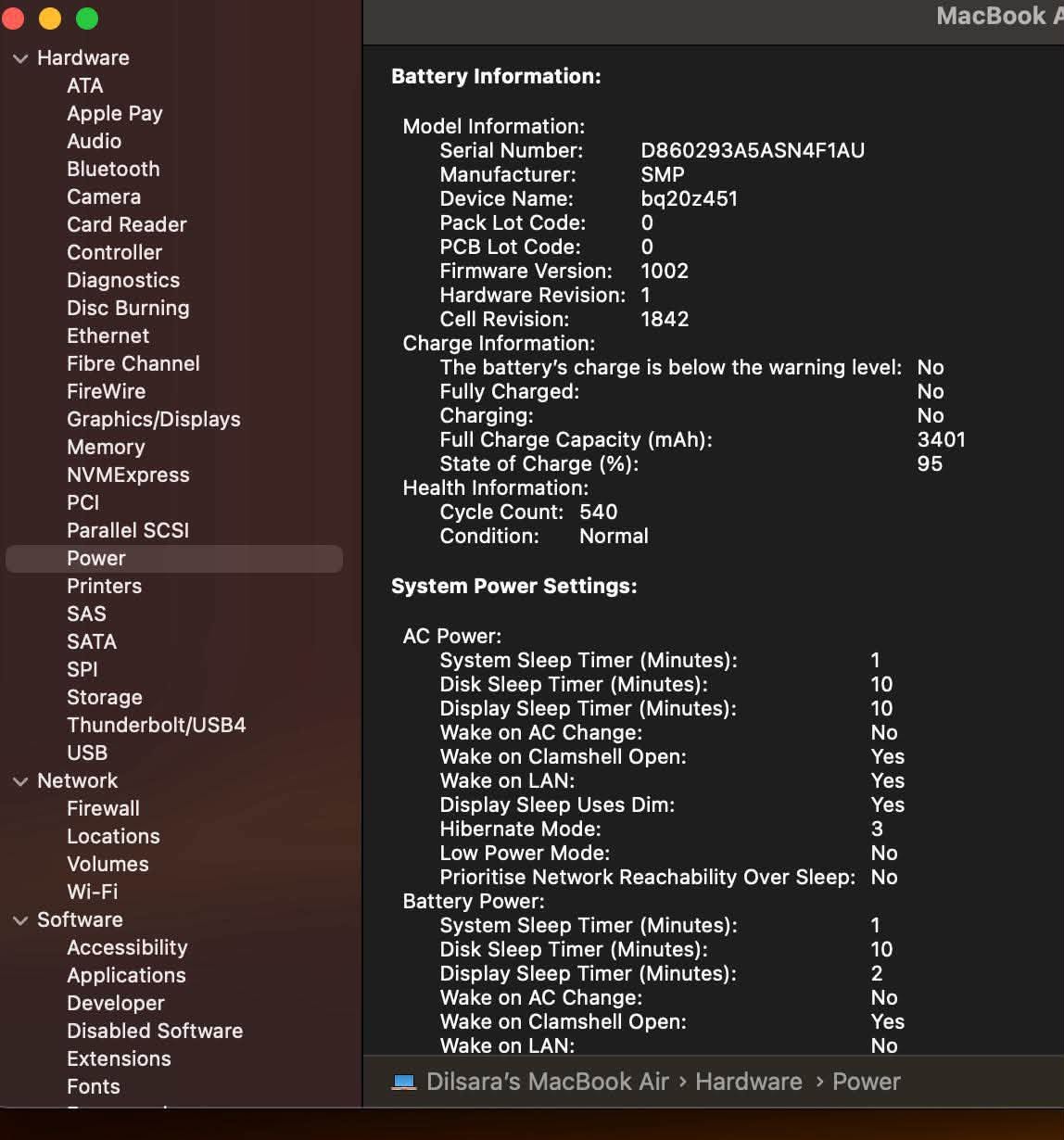
Task: Open the Storage hardware entry
Action: [105, 697]
